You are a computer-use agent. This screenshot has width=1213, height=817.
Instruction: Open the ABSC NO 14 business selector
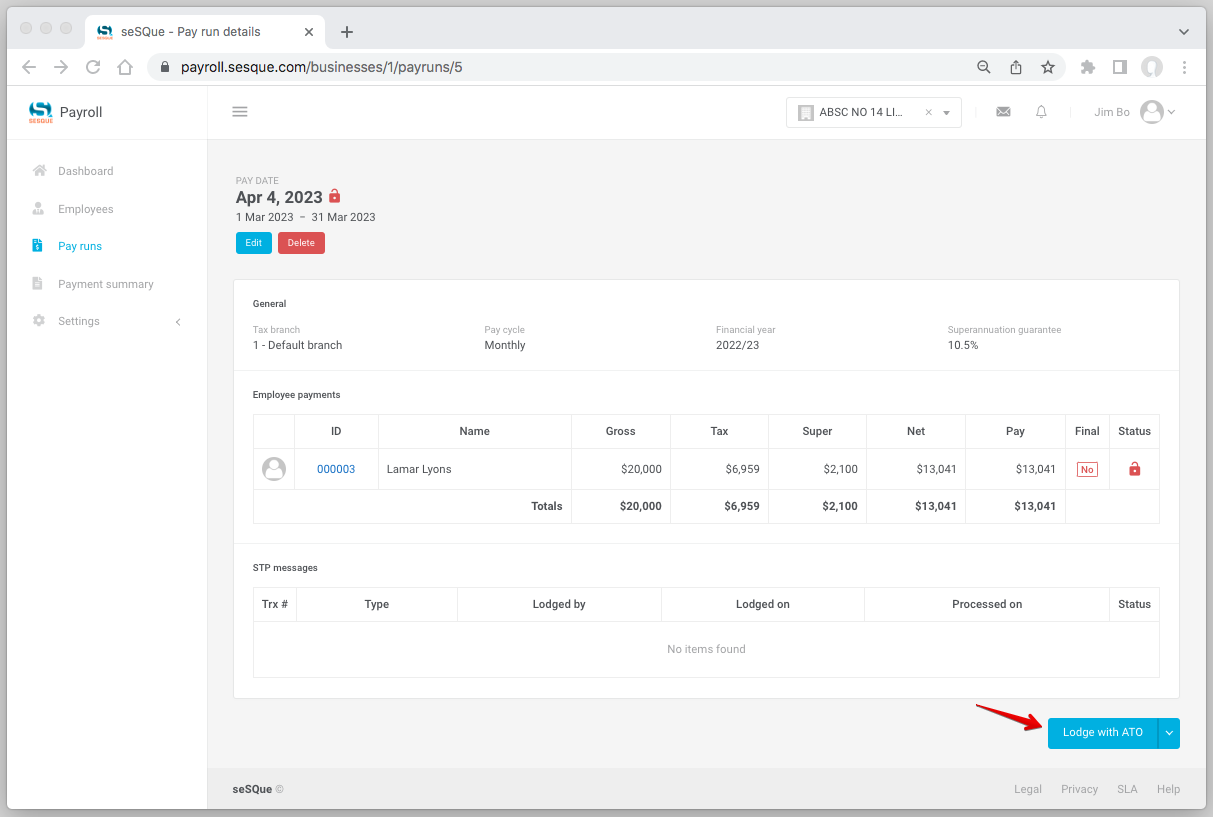[873, 113]
